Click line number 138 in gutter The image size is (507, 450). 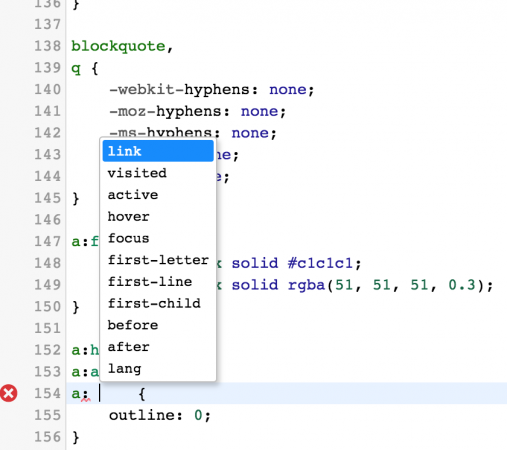(47, 46)
